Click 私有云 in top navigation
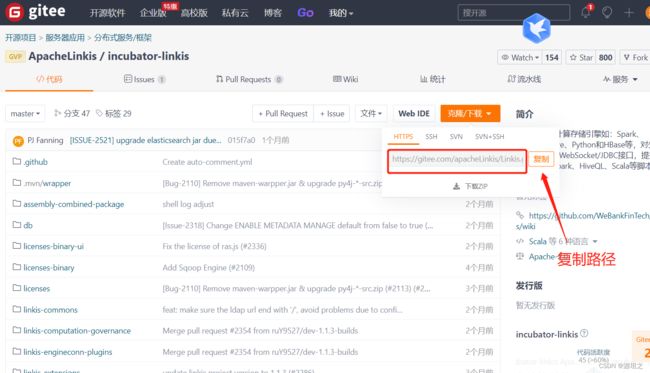This screenshot has height=373, width=650. point(235,13)
